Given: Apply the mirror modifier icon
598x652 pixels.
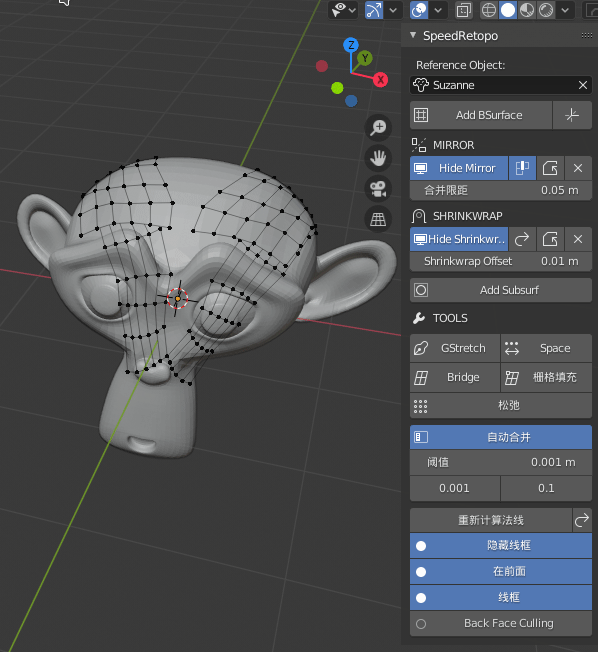Looking at the screenshot, I should (x=550, y=168).
